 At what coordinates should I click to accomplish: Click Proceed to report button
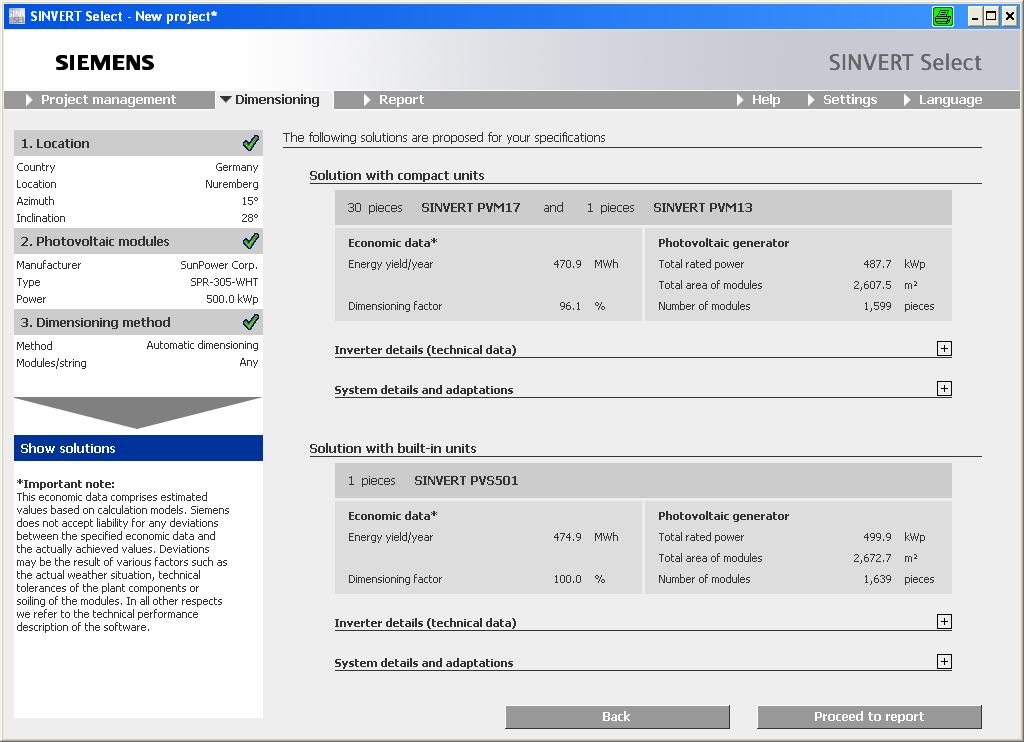point(869,717)
